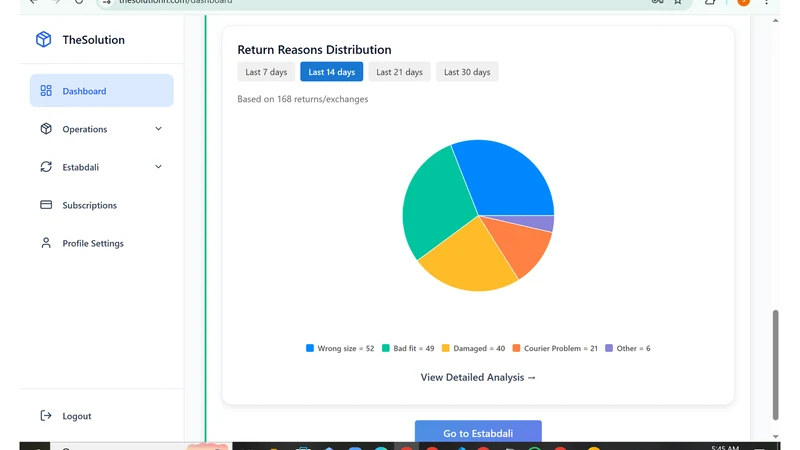Open View Detailed Analysis link
The height and width of the screenshot is (450, 800).
[478, 377]
